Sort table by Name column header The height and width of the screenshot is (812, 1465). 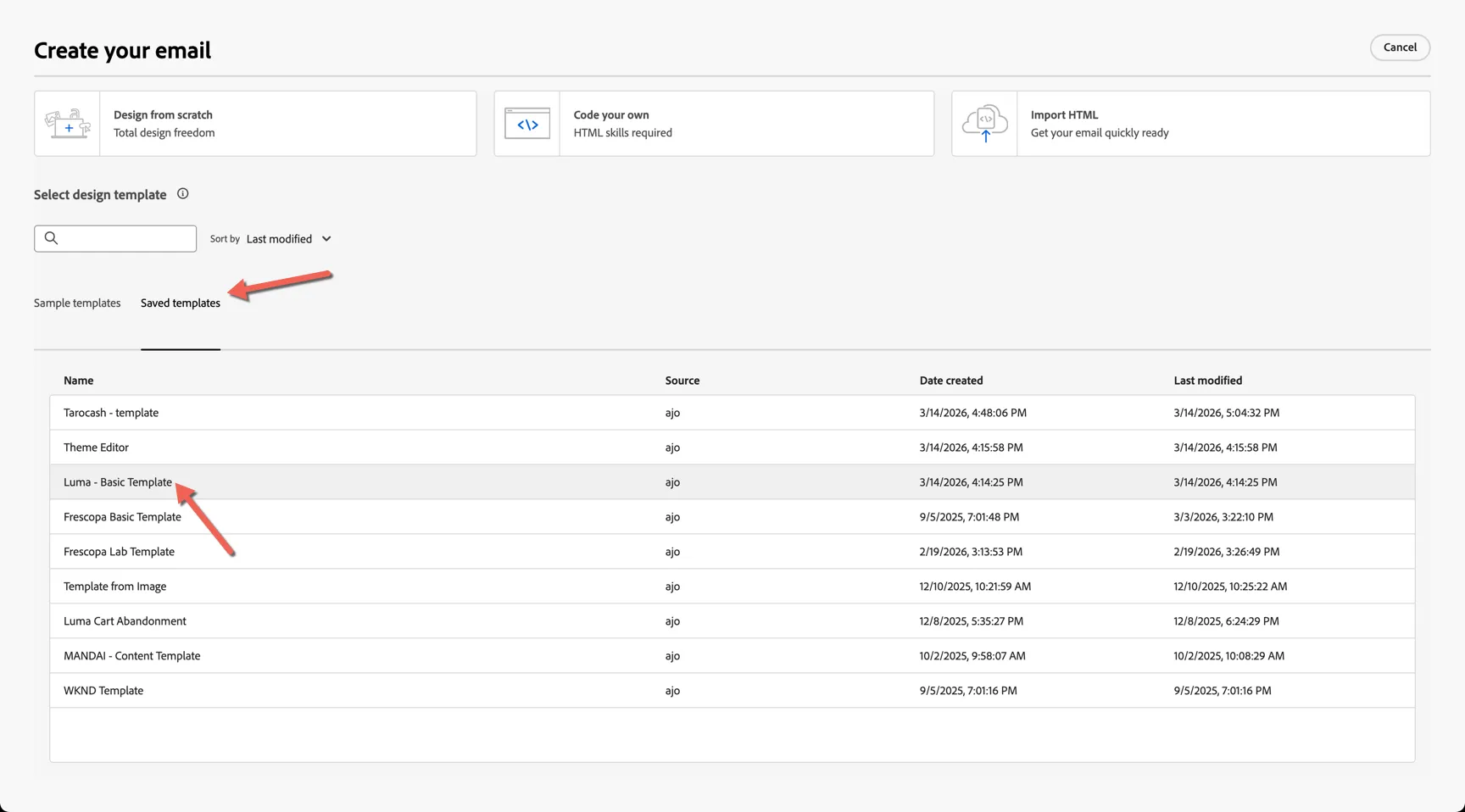pos(79,381)
